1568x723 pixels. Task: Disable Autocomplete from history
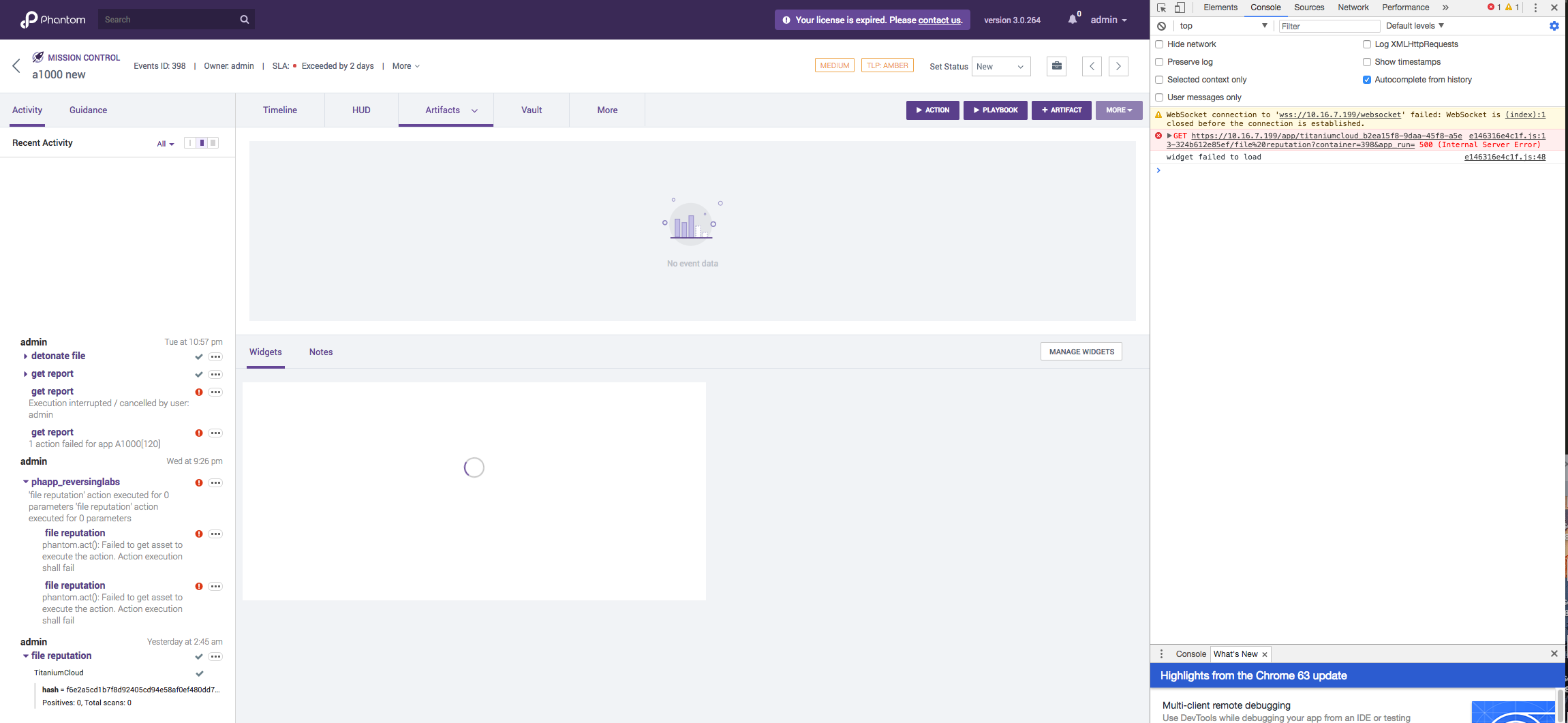pos(1367,80)
